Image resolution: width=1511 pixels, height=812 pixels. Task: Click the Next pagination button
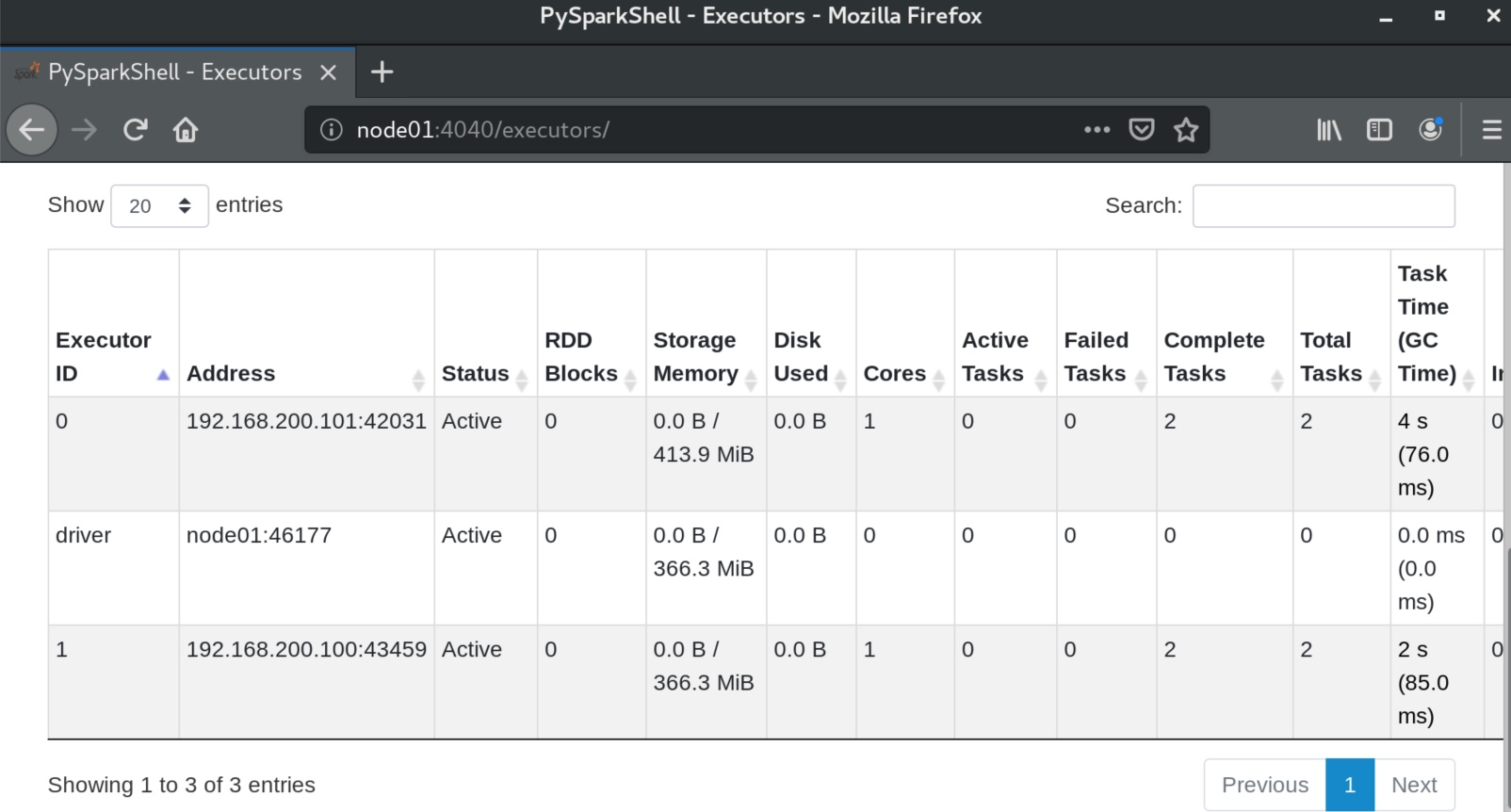coord(1414,785)
